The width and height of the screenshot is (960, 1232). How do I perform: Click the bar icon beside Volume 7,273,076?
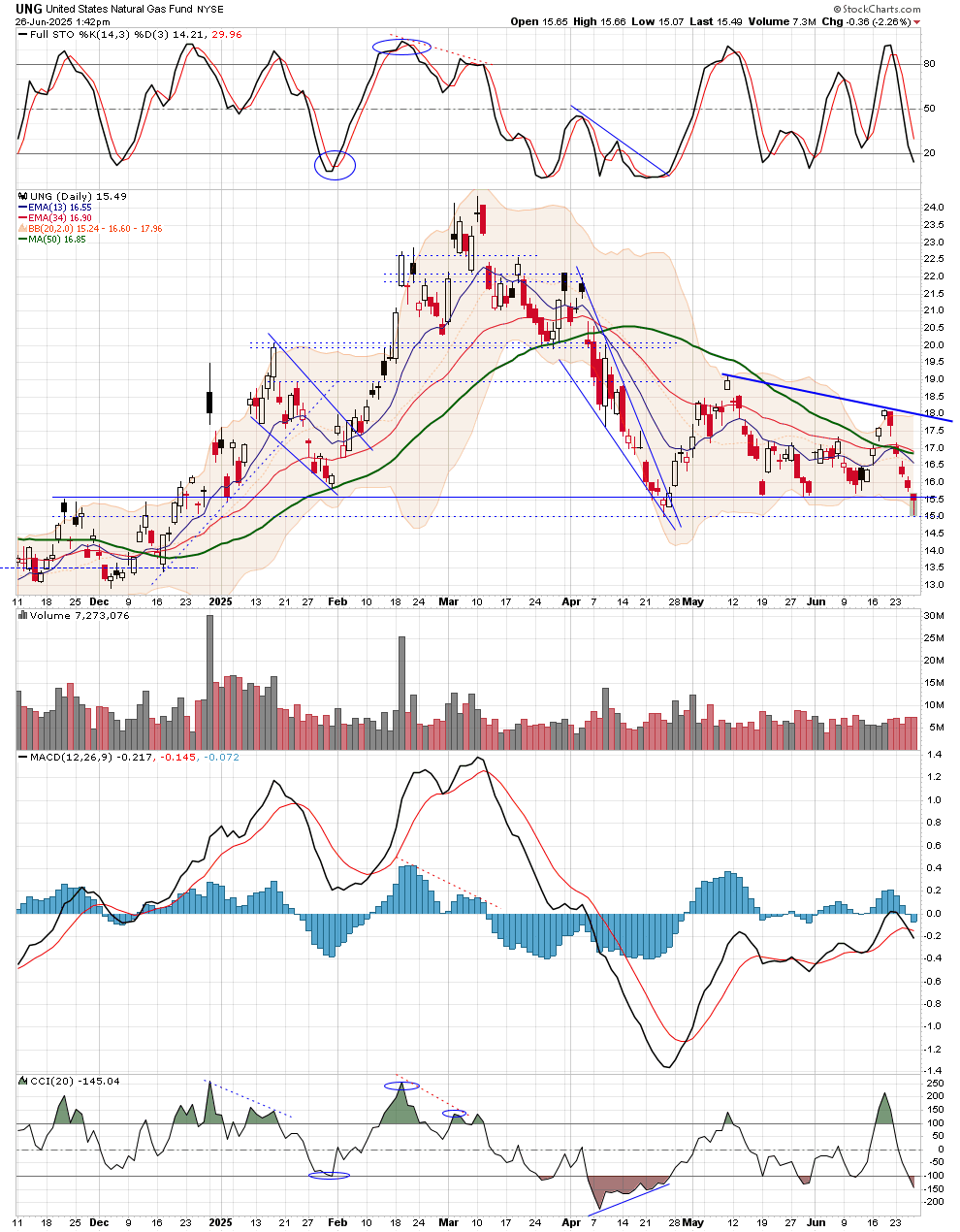(23, 616)
